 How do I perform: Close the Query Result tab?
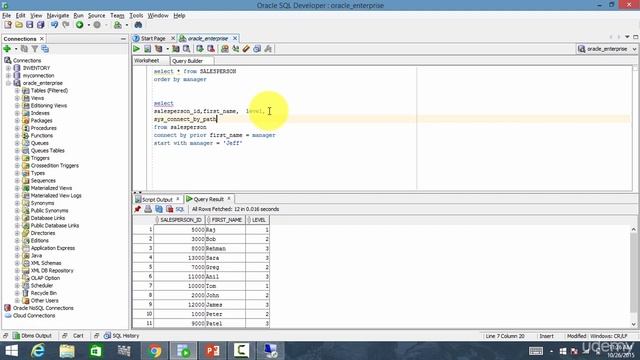(x=229, y=199)
